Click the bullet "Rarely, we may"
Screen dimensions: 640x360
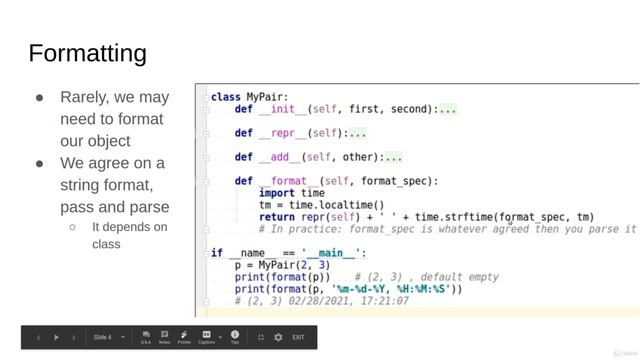[115, 97]
